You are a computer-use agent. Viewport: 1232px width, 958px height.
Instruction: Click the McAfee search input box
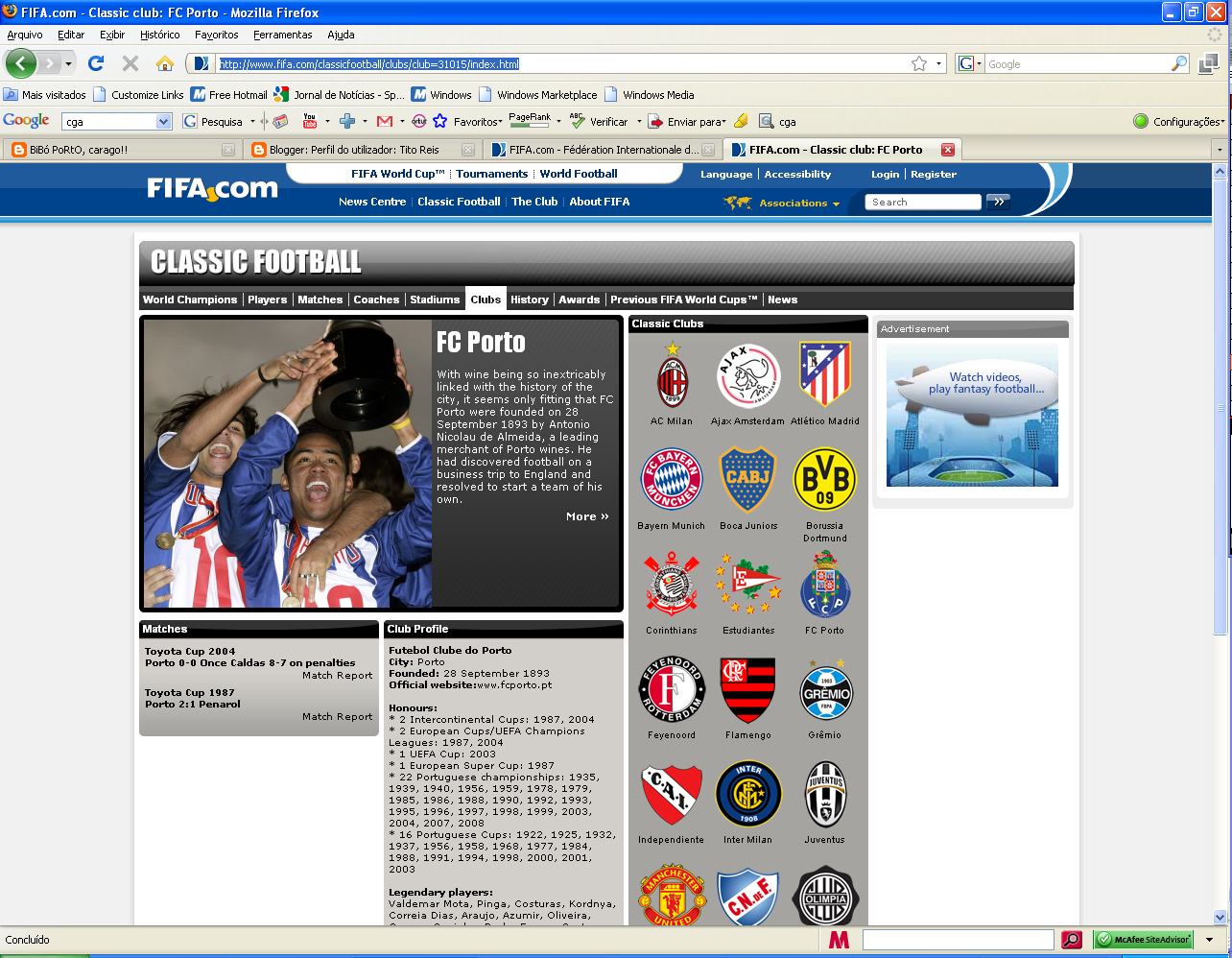pos(959,940)
